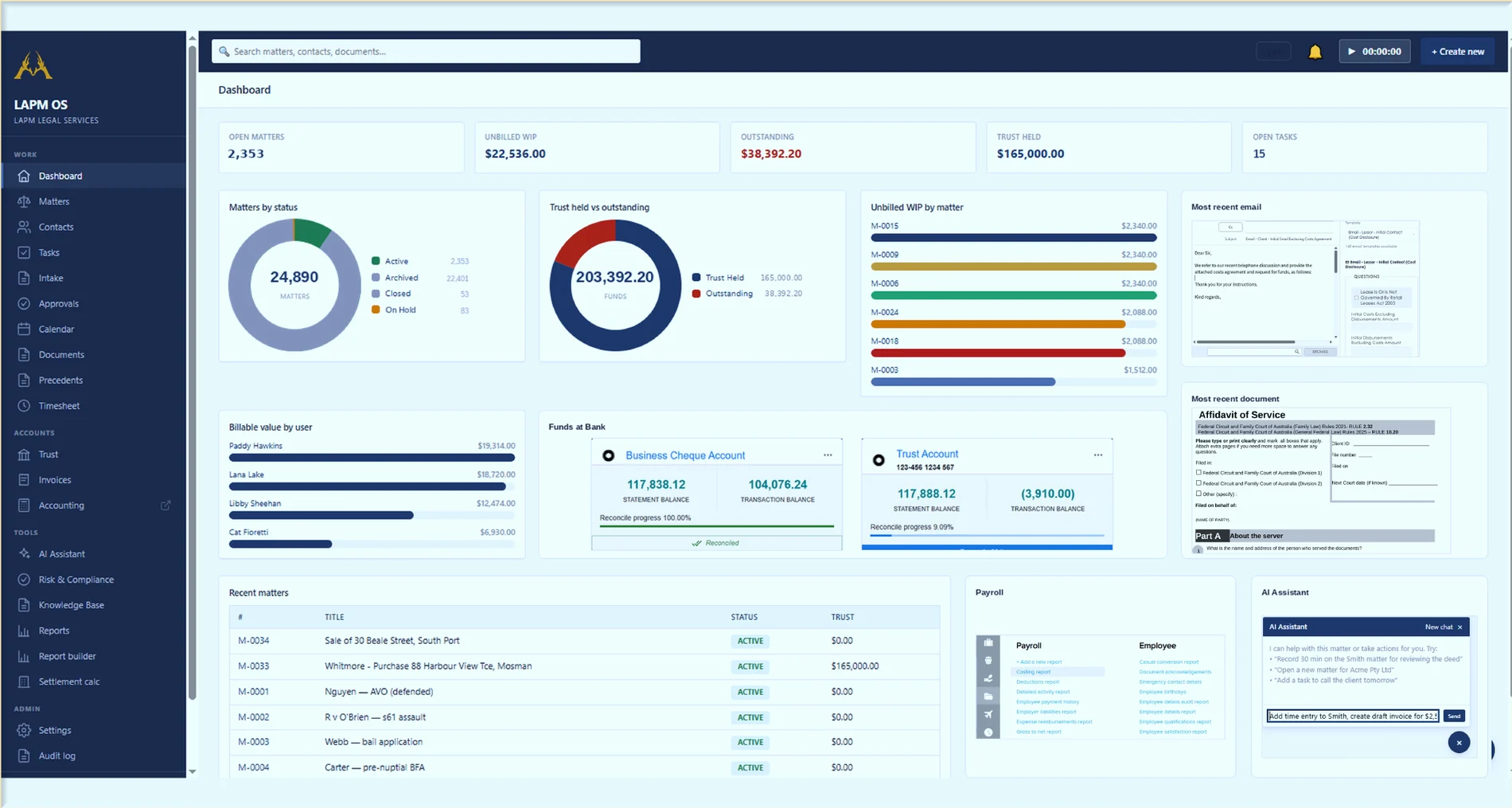Click the Create new button

point(1457,52)
